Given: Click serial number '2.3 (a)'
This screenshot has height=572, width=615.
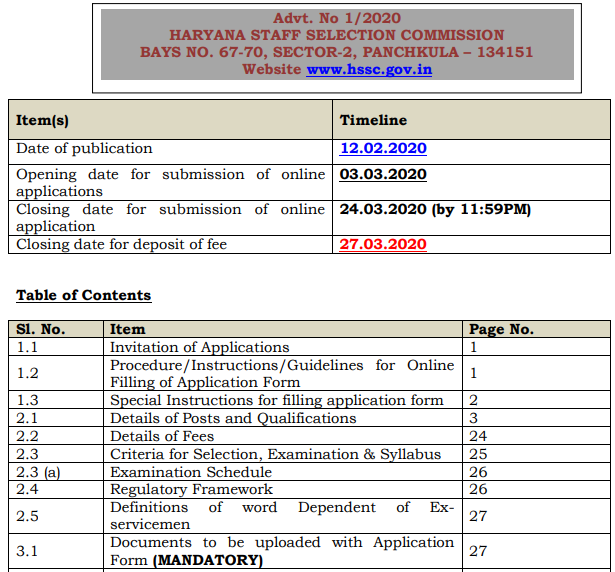Looking at the screenshot, I should [38, 472].
